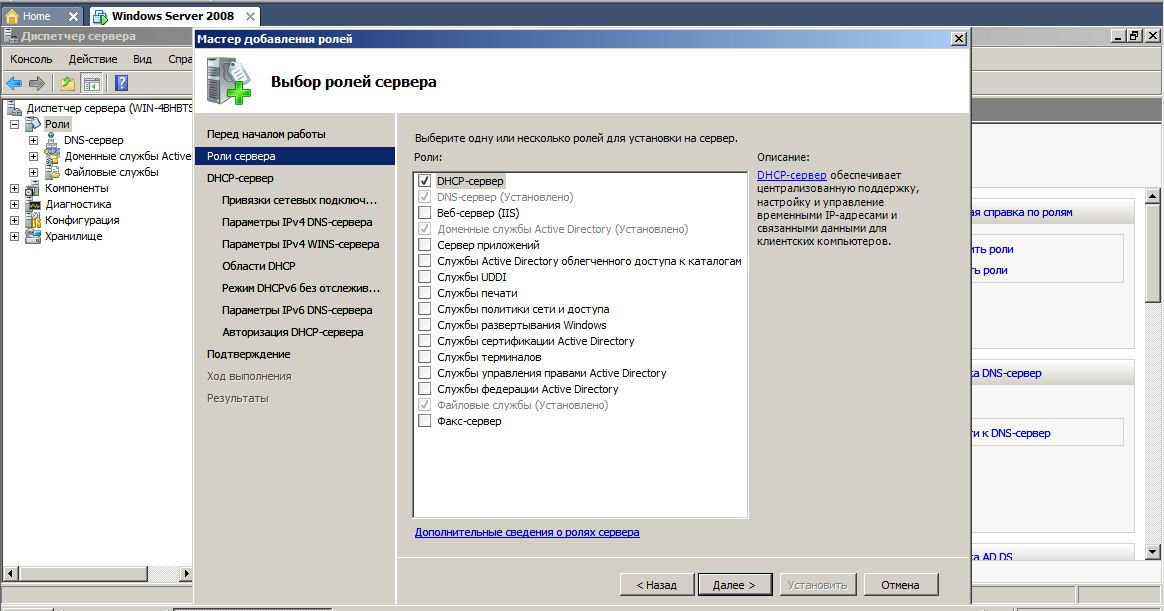Click the DNS-сервер tree icon
This screenshot has height=611, width=1164.
click(51, 140)
